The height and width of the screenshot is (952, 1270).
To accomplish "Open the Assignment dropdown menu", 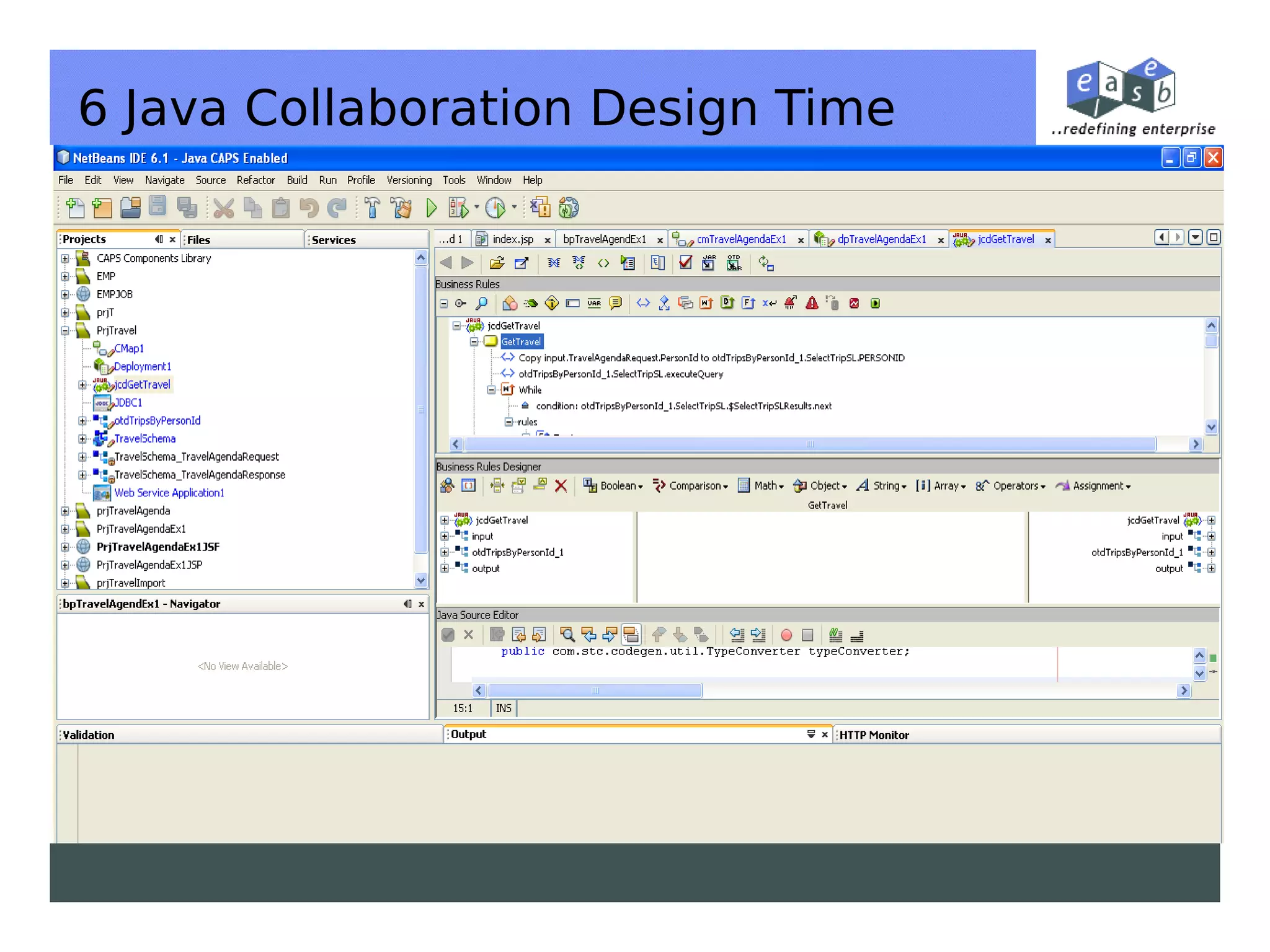I will click(x=1093, y=486).
